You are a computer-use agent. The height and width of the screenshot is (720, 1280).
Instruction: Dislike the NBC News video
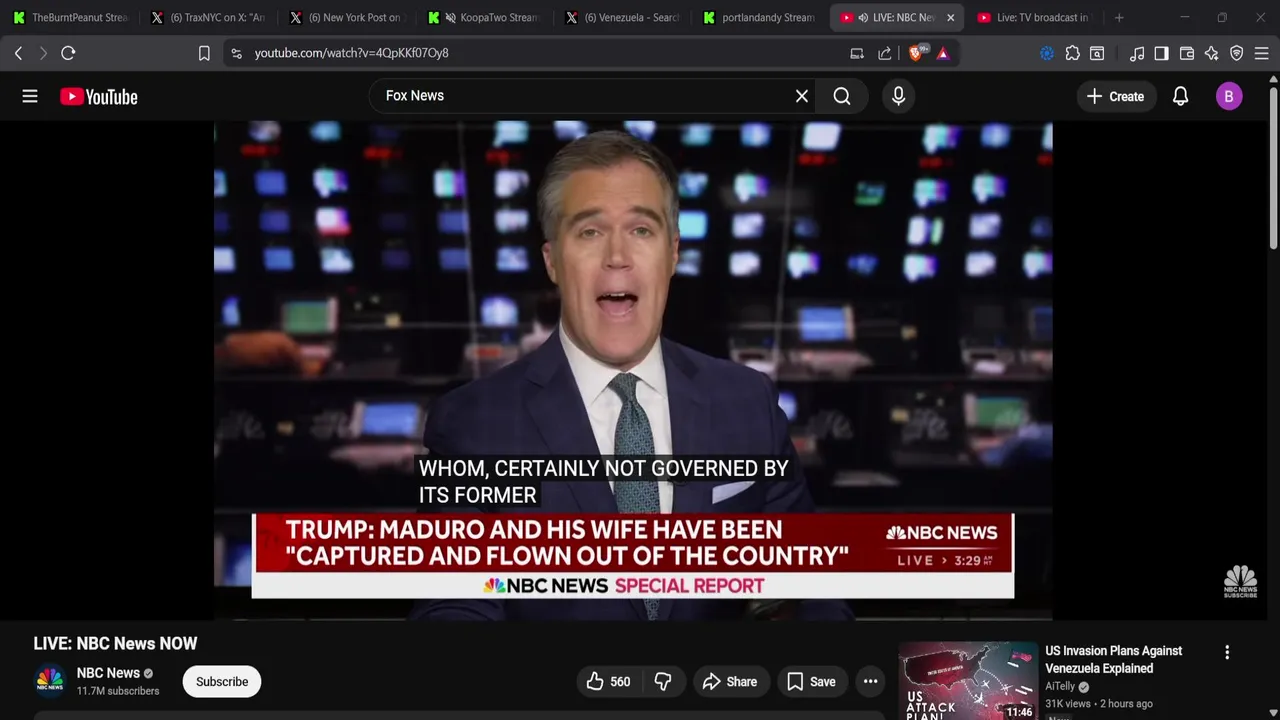(x=663, y=682)
